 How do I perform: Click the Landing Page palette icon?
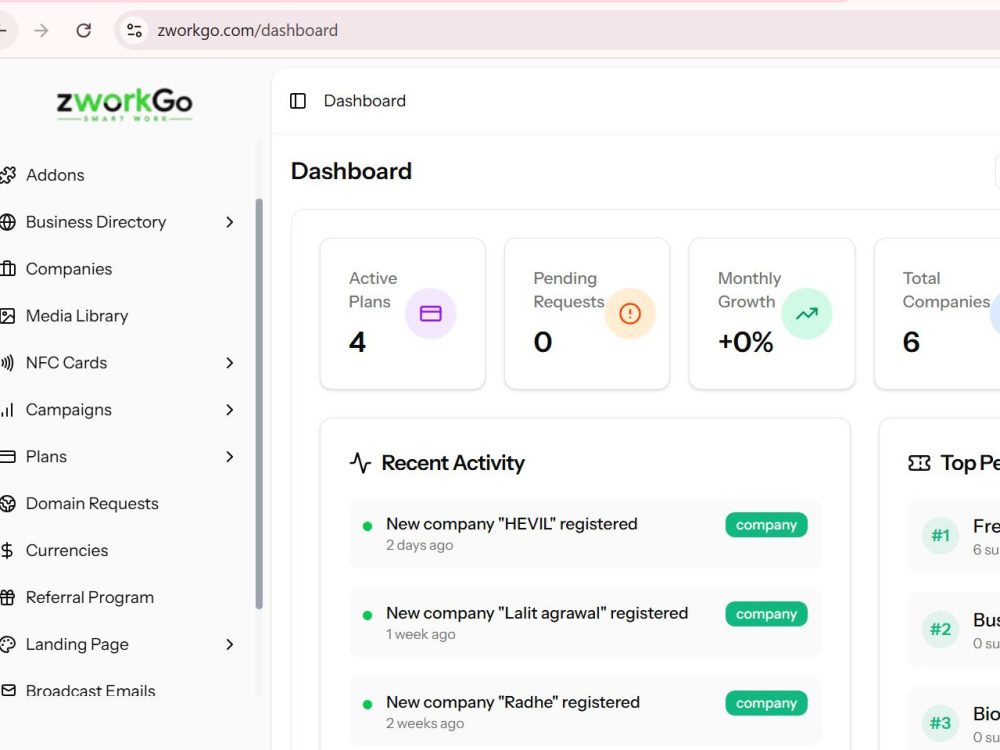(x=8, y=644)
